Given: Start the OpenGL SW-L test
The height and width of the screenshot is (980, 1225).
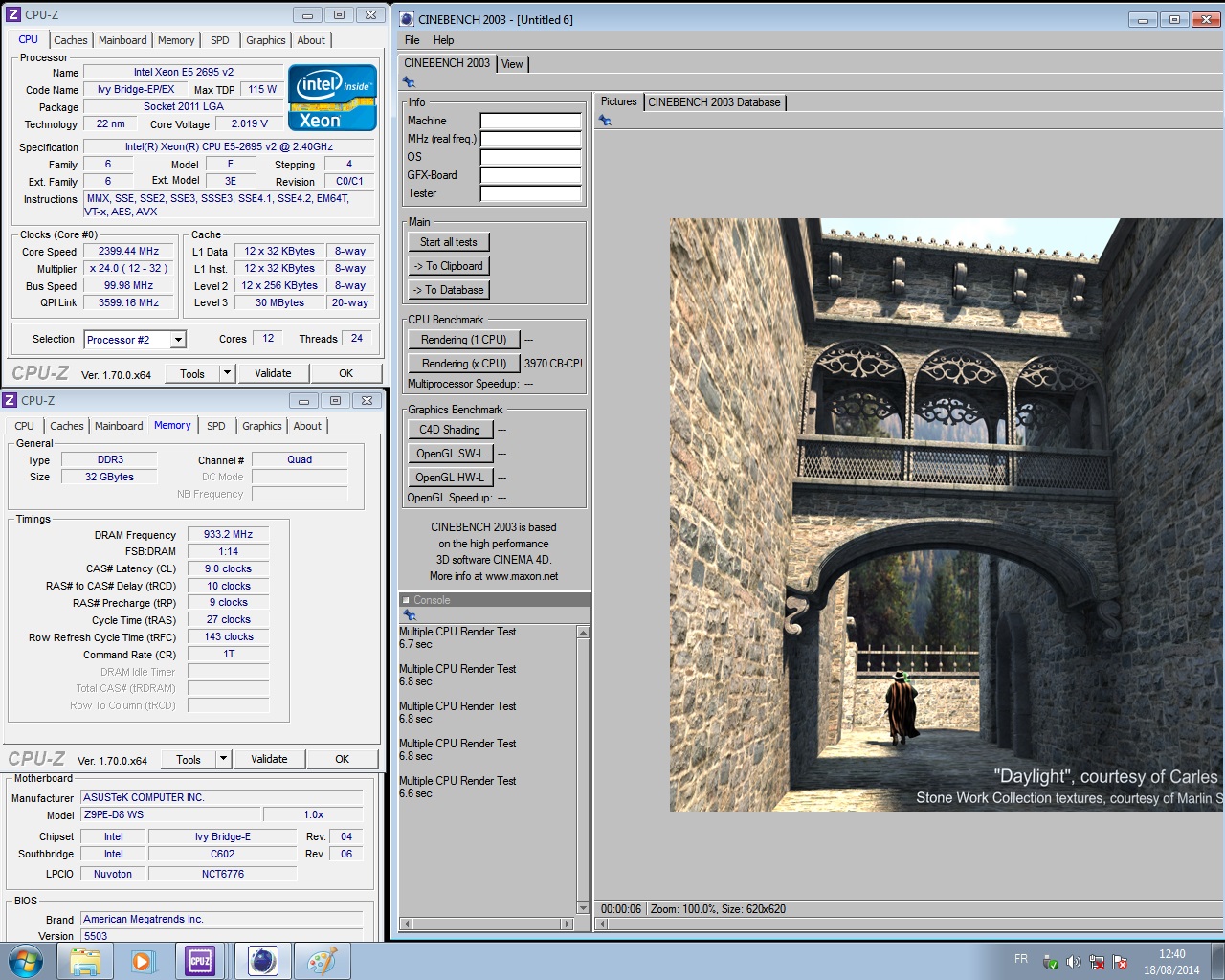Looking at the screenshot, I should point(450,454).
